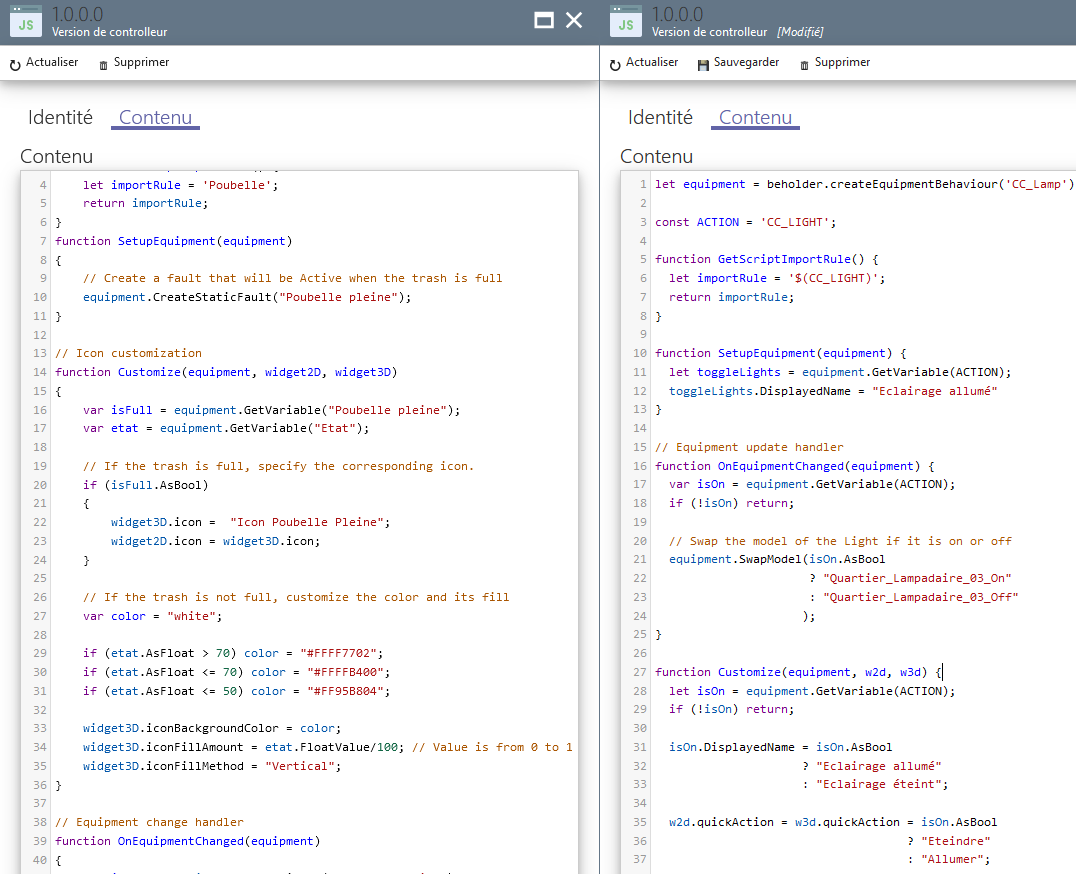Click GetScriptImportRule function name in right editor

784,259
